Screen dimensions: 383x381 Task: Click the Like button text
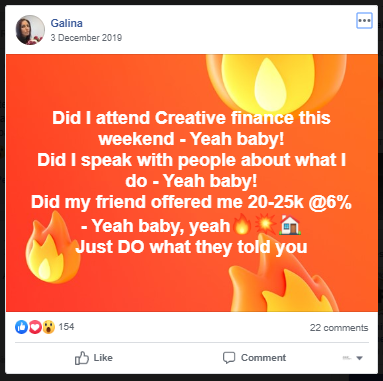pos(103,358)
